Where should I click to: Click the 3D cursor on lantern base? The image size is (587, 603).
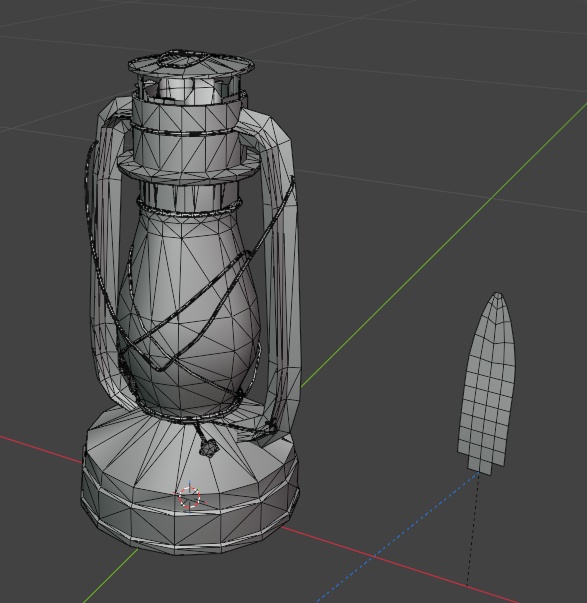(x=190, y=496)
